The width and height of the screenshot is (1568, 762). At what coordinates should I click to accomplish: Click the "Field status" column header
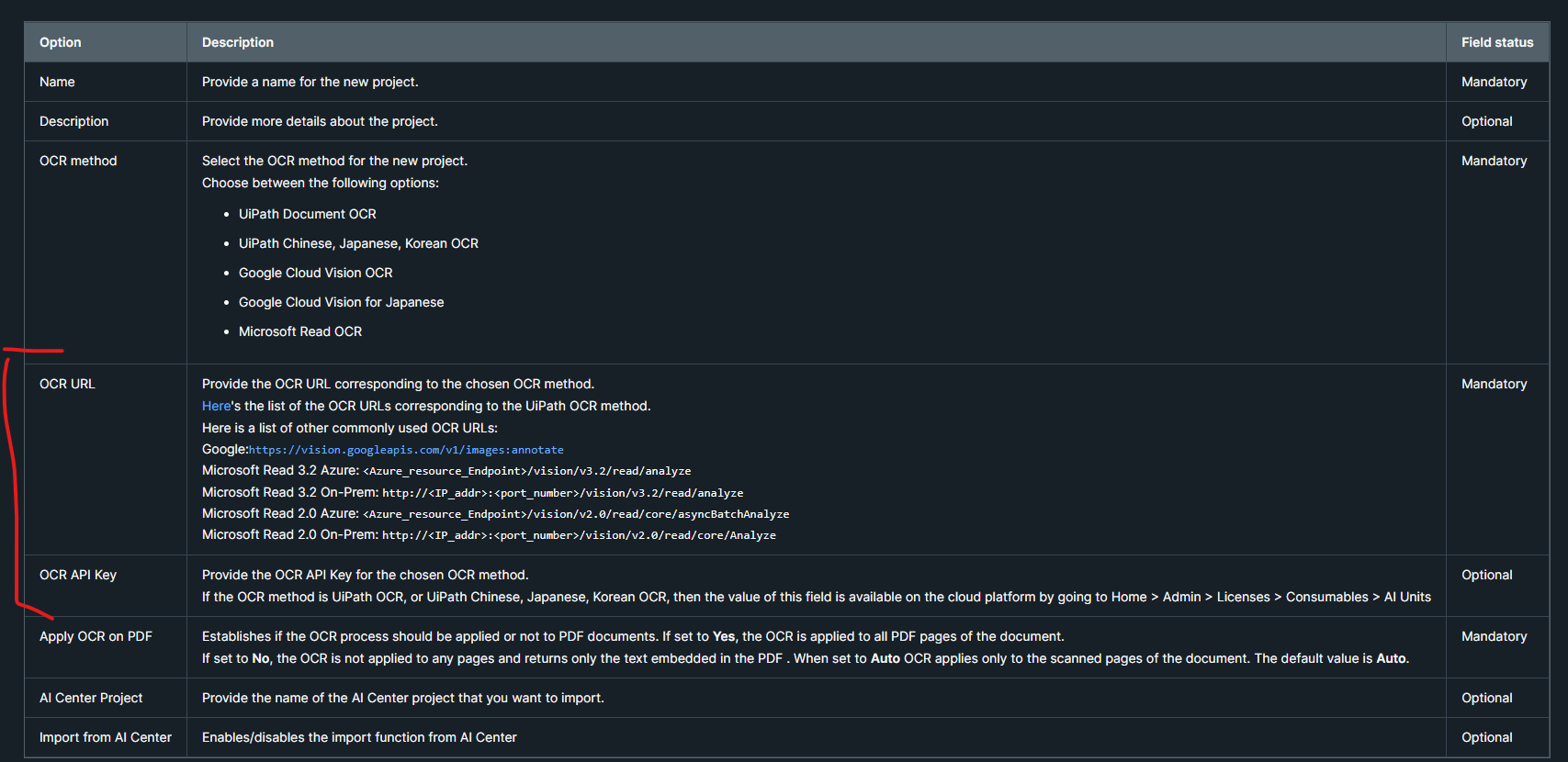click(1496, 42)
